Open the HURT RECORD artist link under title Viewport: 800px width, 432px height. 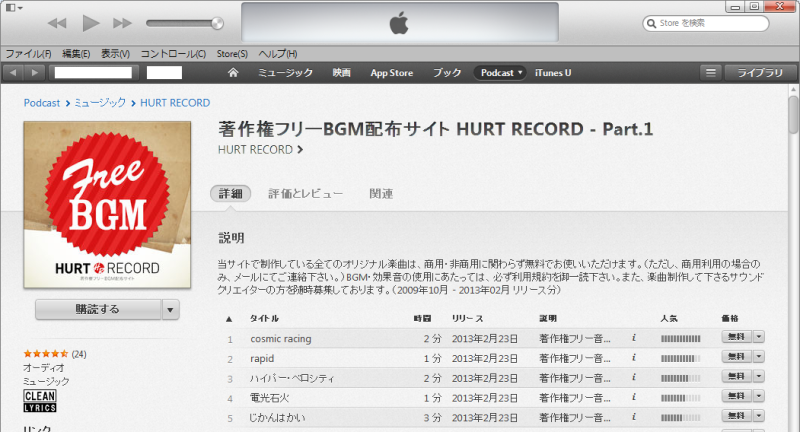click(260, 149)
